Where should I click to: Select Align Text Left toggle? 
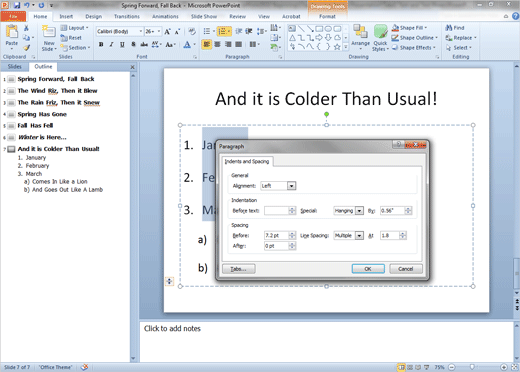tap(207, 44)
